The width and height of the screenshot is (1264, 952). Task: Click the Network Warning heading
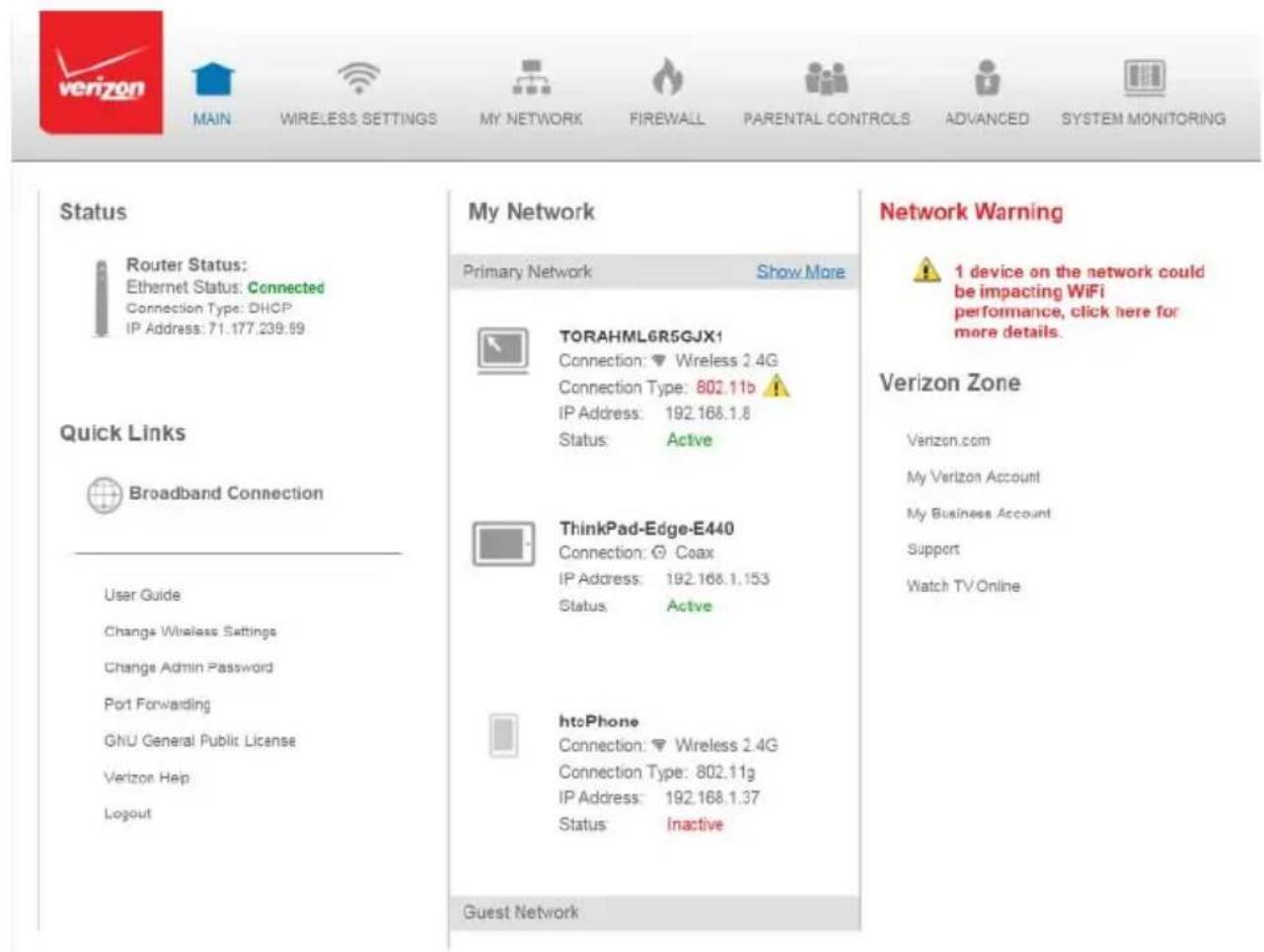[x=971, y=212]
